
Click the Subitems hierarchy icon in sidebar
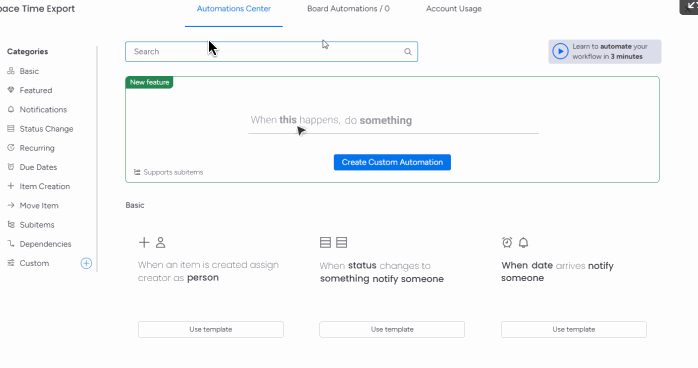(x=11, y=224)
